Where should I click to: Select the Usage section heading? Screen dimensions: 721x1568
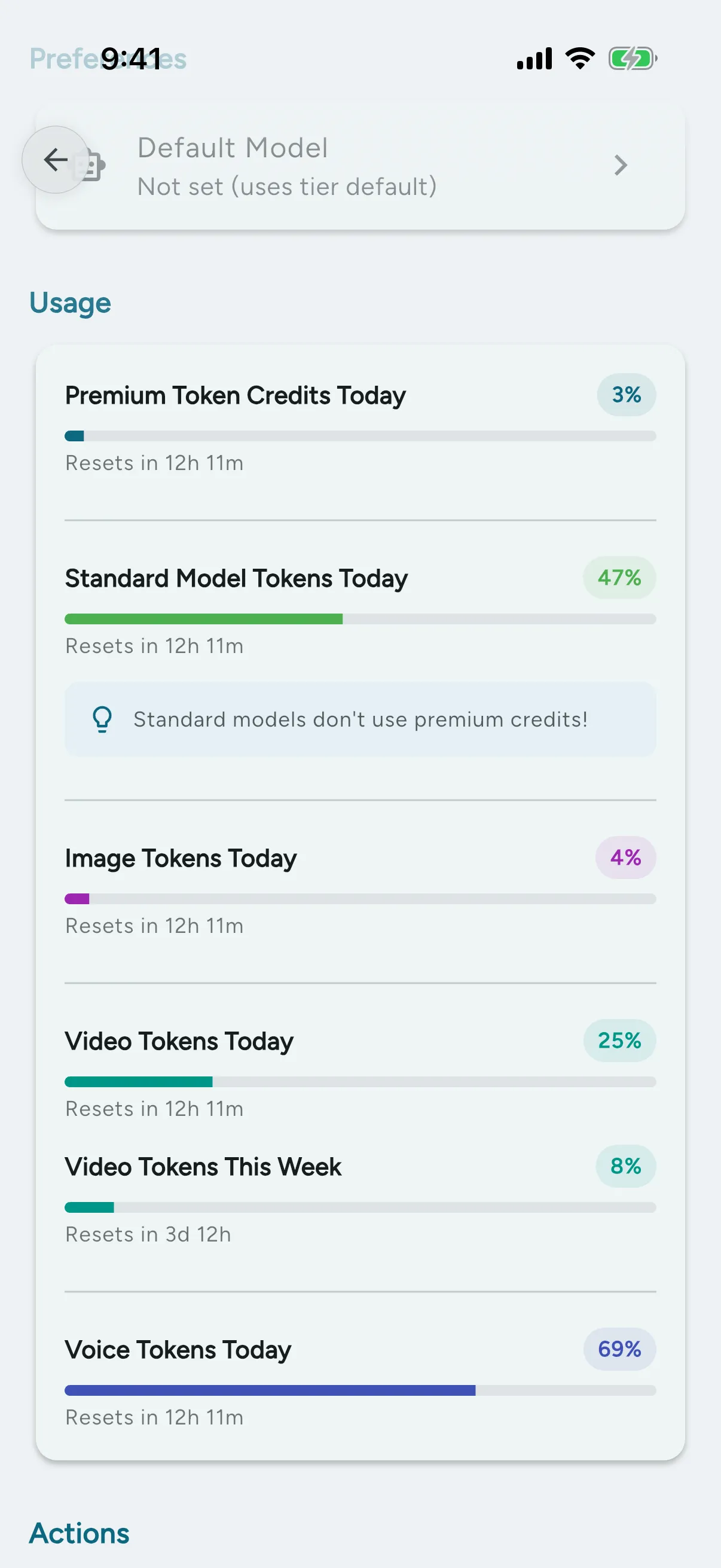(x=70, y=303)
